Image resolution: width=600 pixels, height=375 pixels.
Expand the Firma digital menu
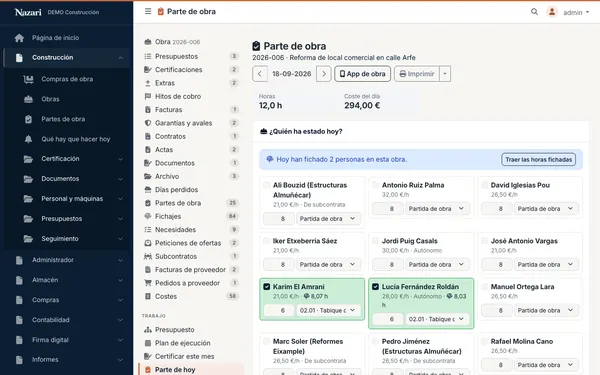pos(68,340)
